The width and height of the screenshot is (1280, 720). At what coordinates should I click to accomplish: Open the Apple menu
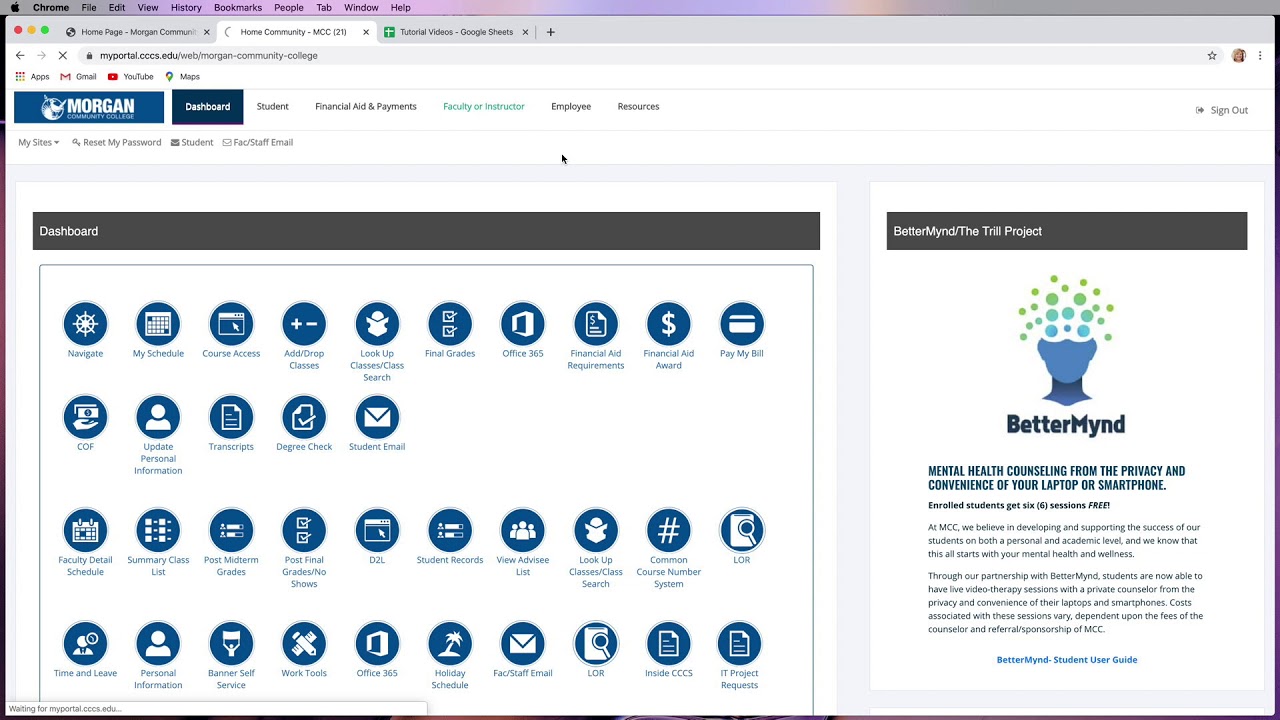pos(15,8)
